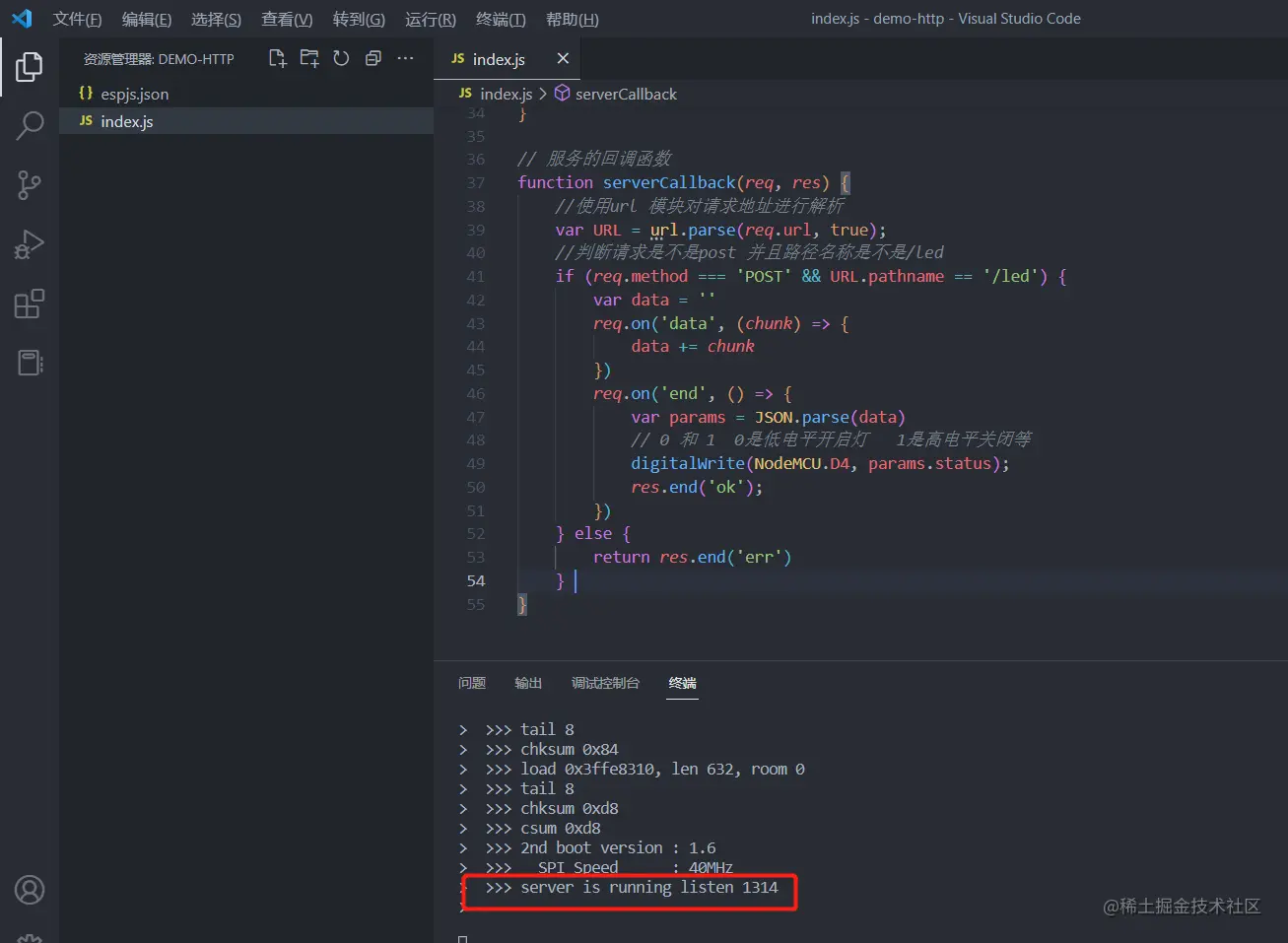Screen dimensions: 1288x943
Task: Switch to the 终端 panel tab
Action: point(682,683)
